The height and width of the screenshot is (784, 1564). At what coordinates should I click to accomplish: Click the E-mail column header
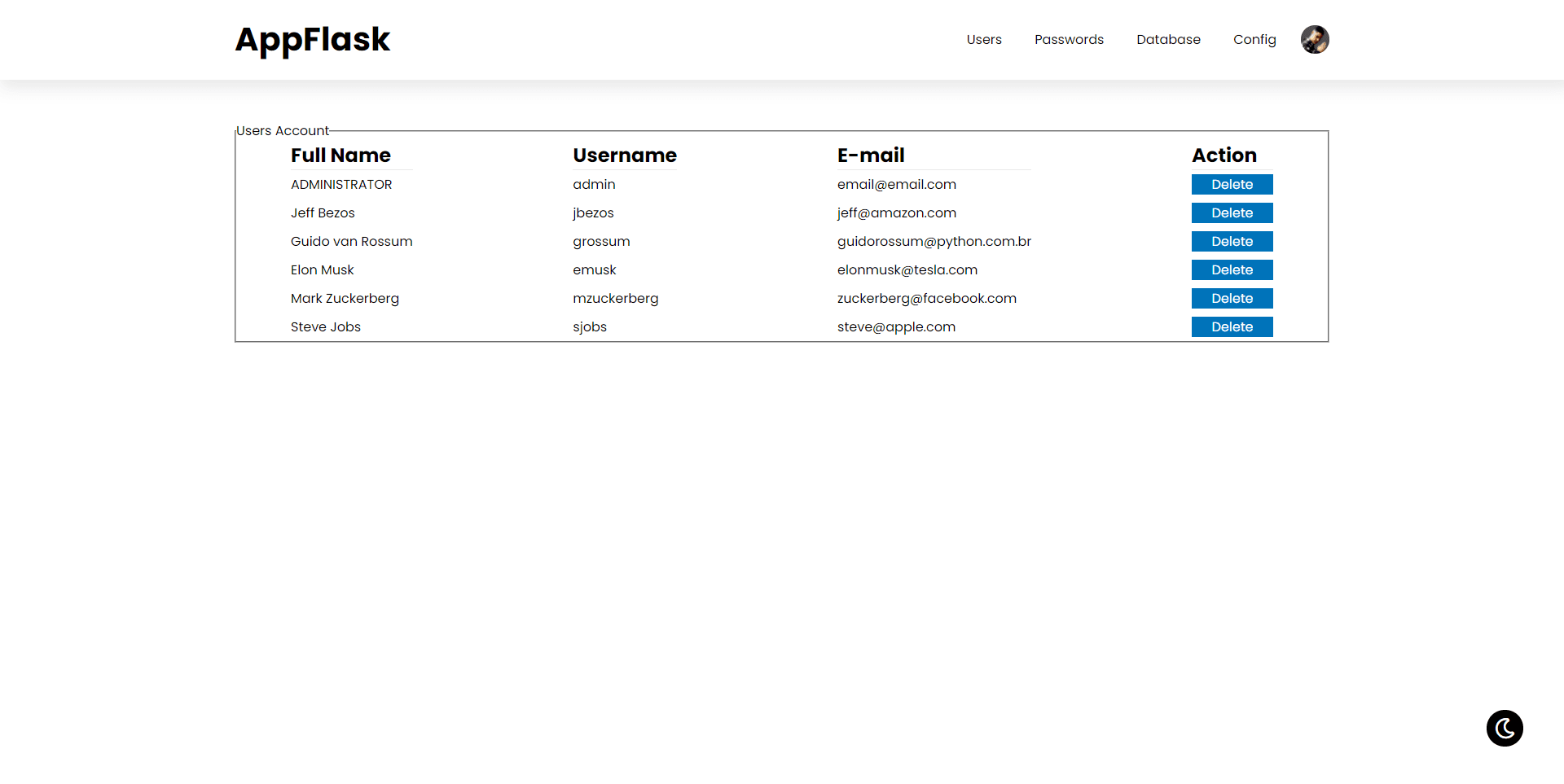(x=871, y=155)
